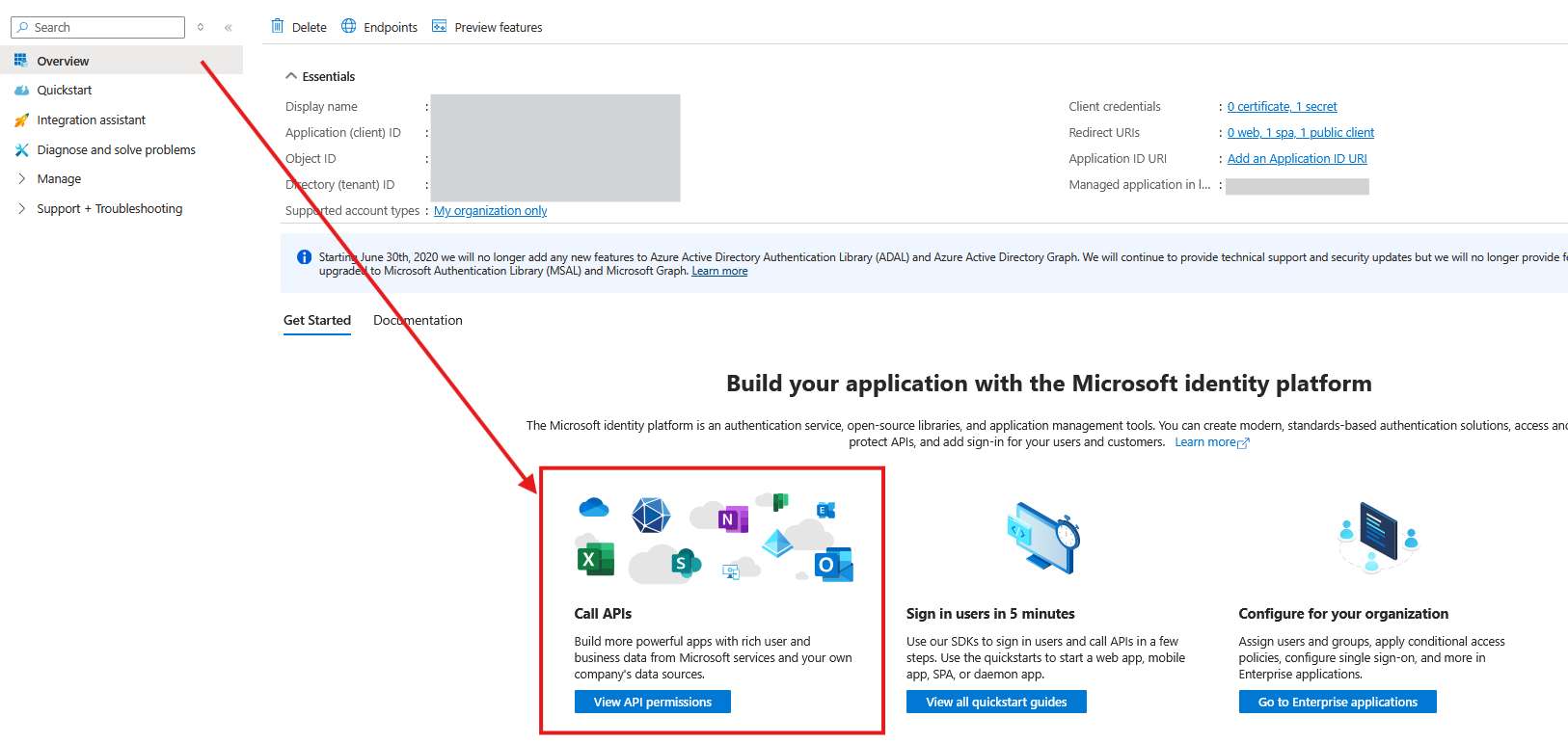Click the Configure for your organization illustration
Screen dimensions: 1568x743
click(x=1378, y=538)
